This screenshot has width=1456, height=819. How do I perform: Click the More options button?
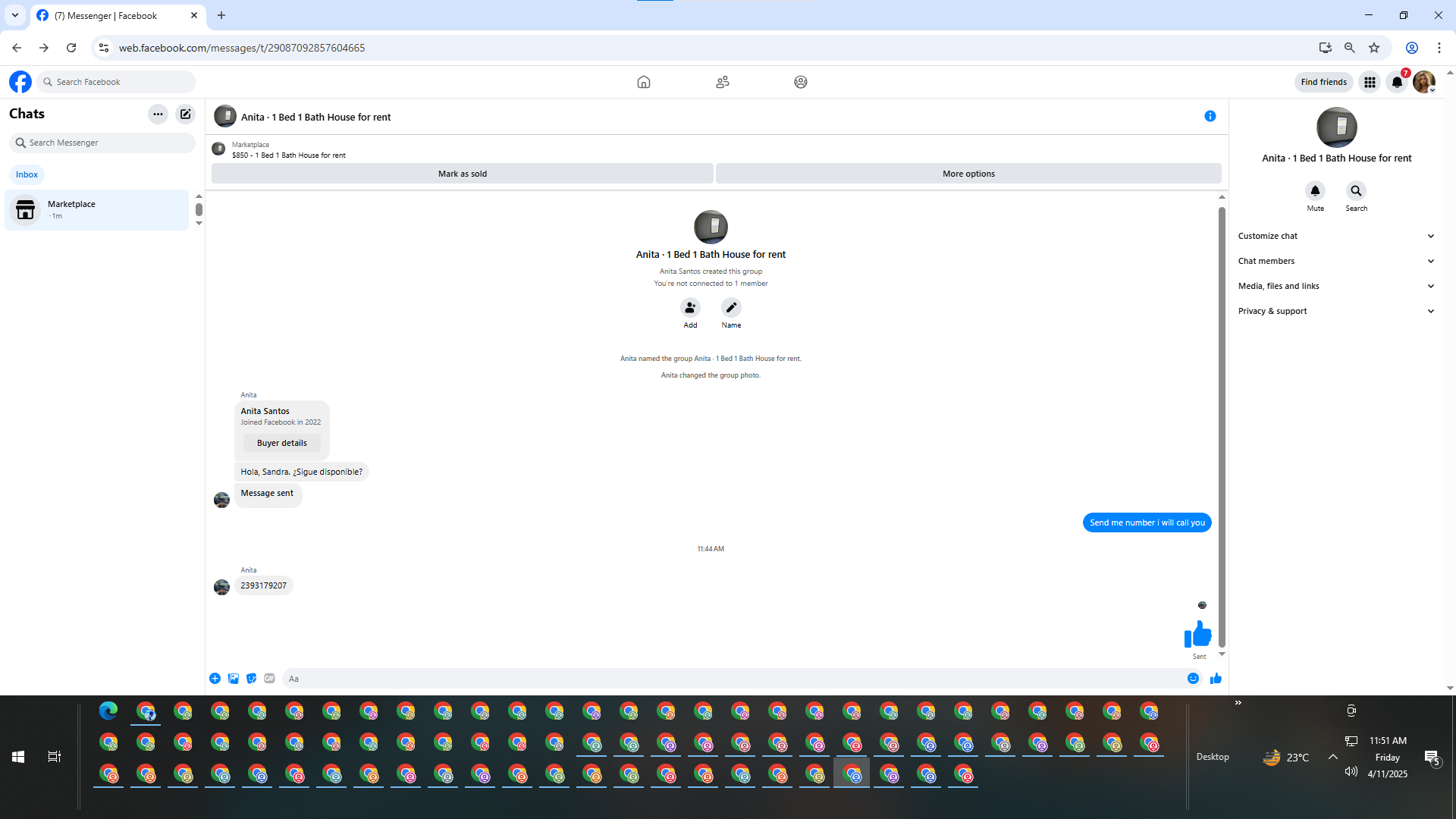[968, 174]
